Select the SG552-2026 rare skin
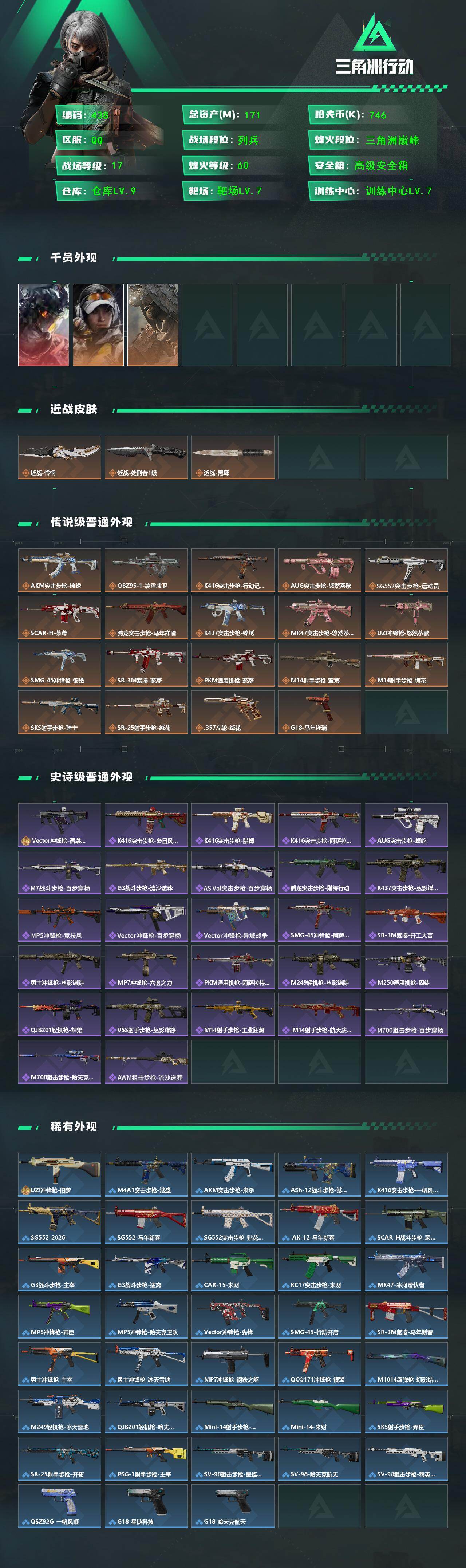Screen dimensions: 466x1568 click(x=60, y=1222)
